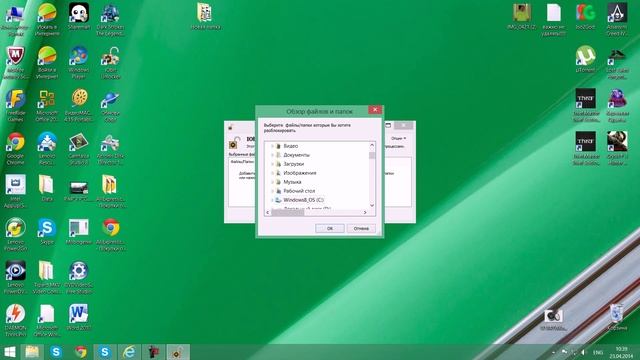
Task: Open the Slenderman desktop shortcut
Action: pos(78,16)
